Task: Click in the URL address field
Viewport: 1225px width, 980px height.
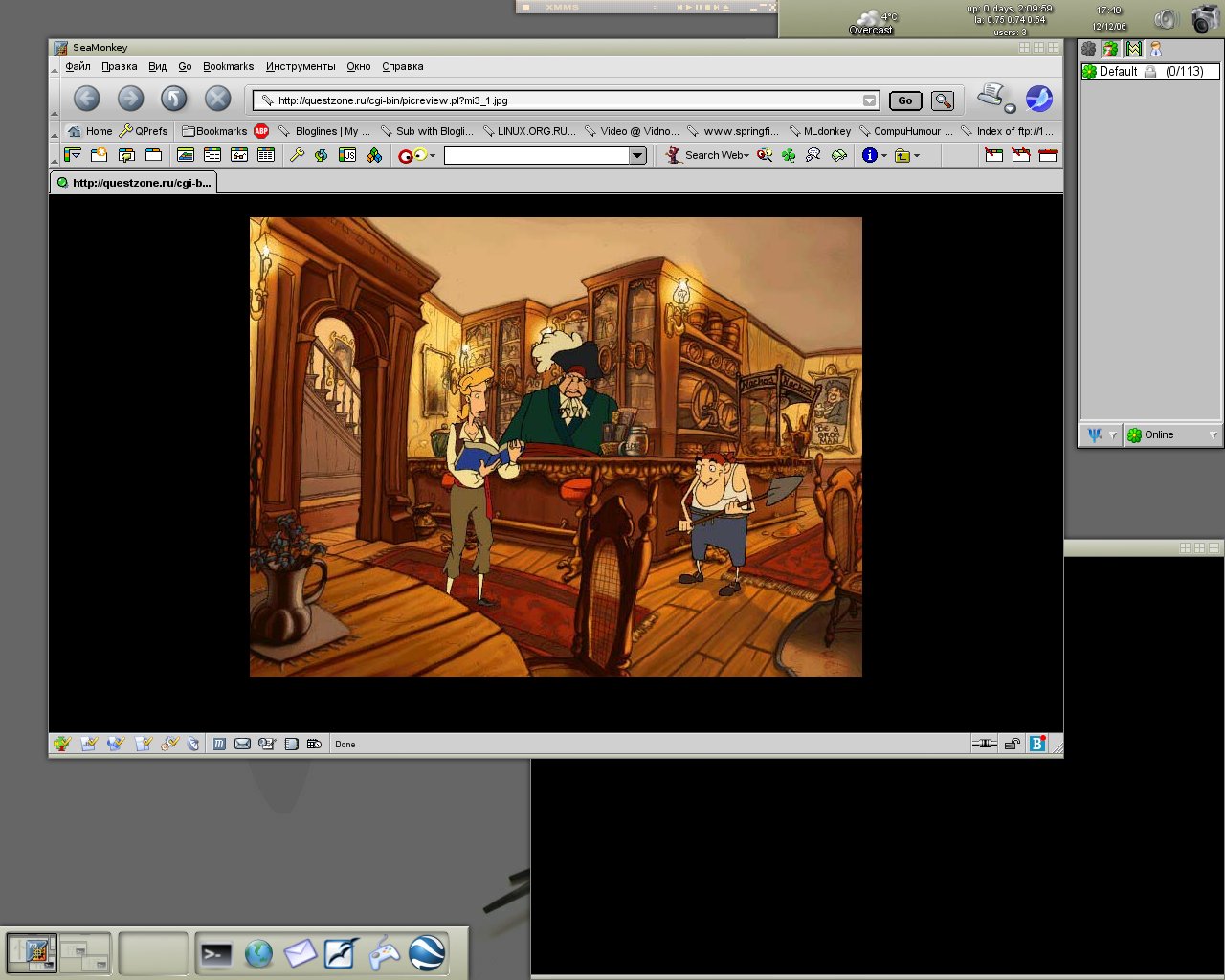Action: coord(565,100)
